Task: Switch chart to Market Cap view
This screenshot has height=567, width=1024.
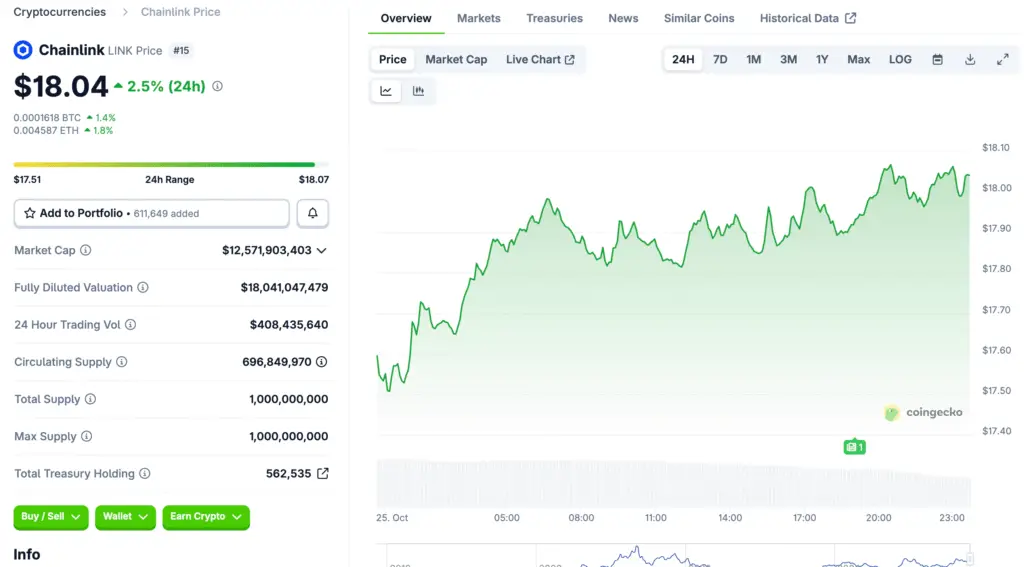Action: (x=456, y=60)
